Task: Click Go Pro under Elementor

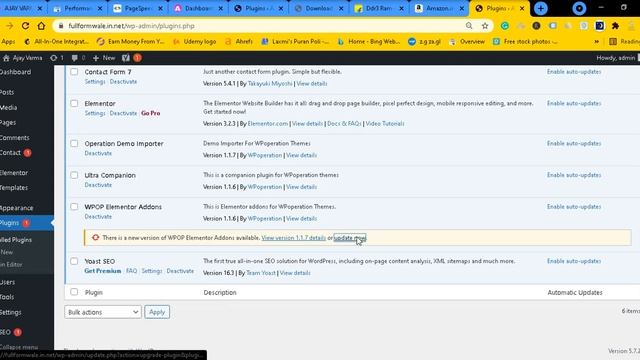Action: [x=151, y=113]
